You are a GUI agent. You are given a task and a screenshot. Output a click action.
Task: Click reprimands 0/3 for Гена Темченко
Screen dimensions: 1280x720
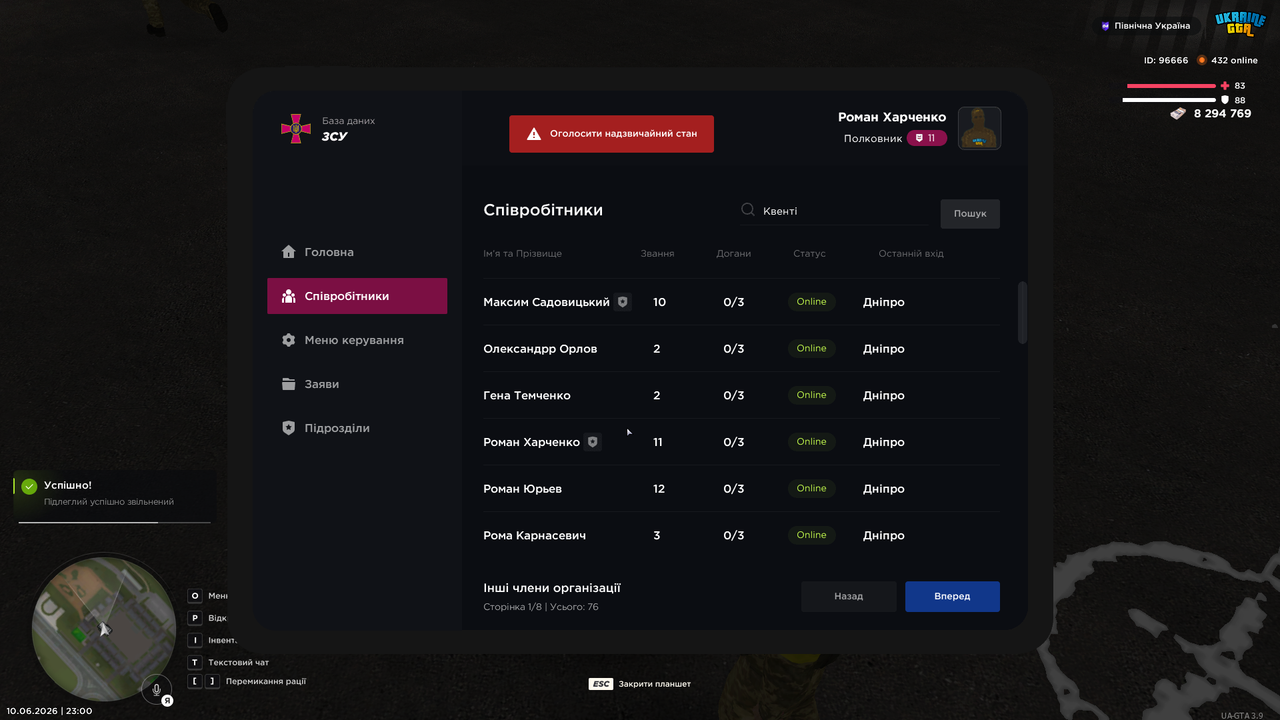point(734,395)
